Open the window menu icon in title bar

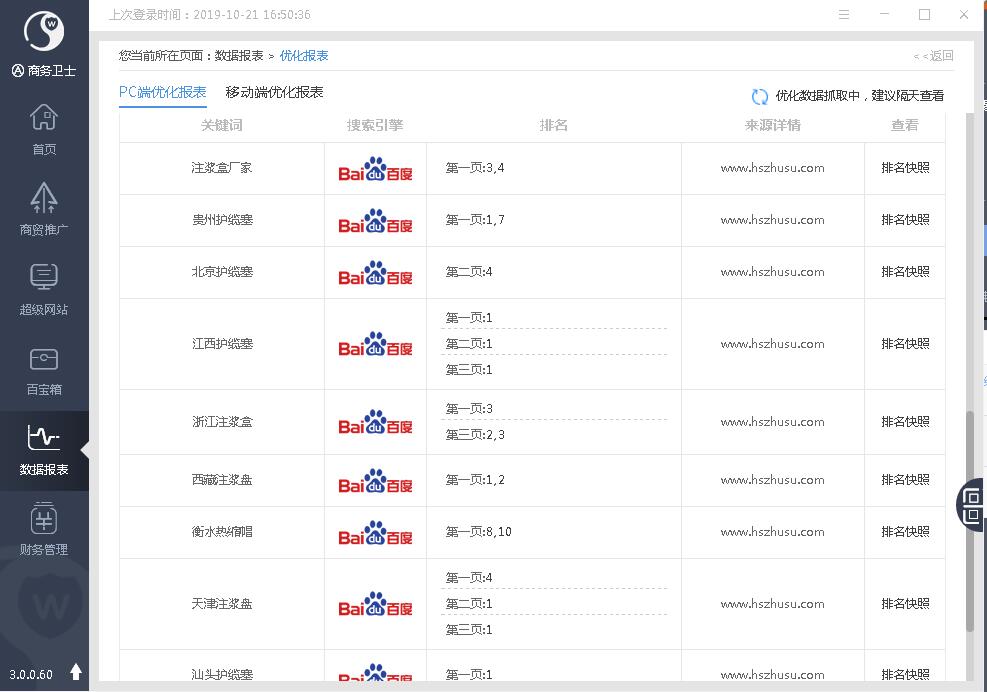(x=845, y=15)
